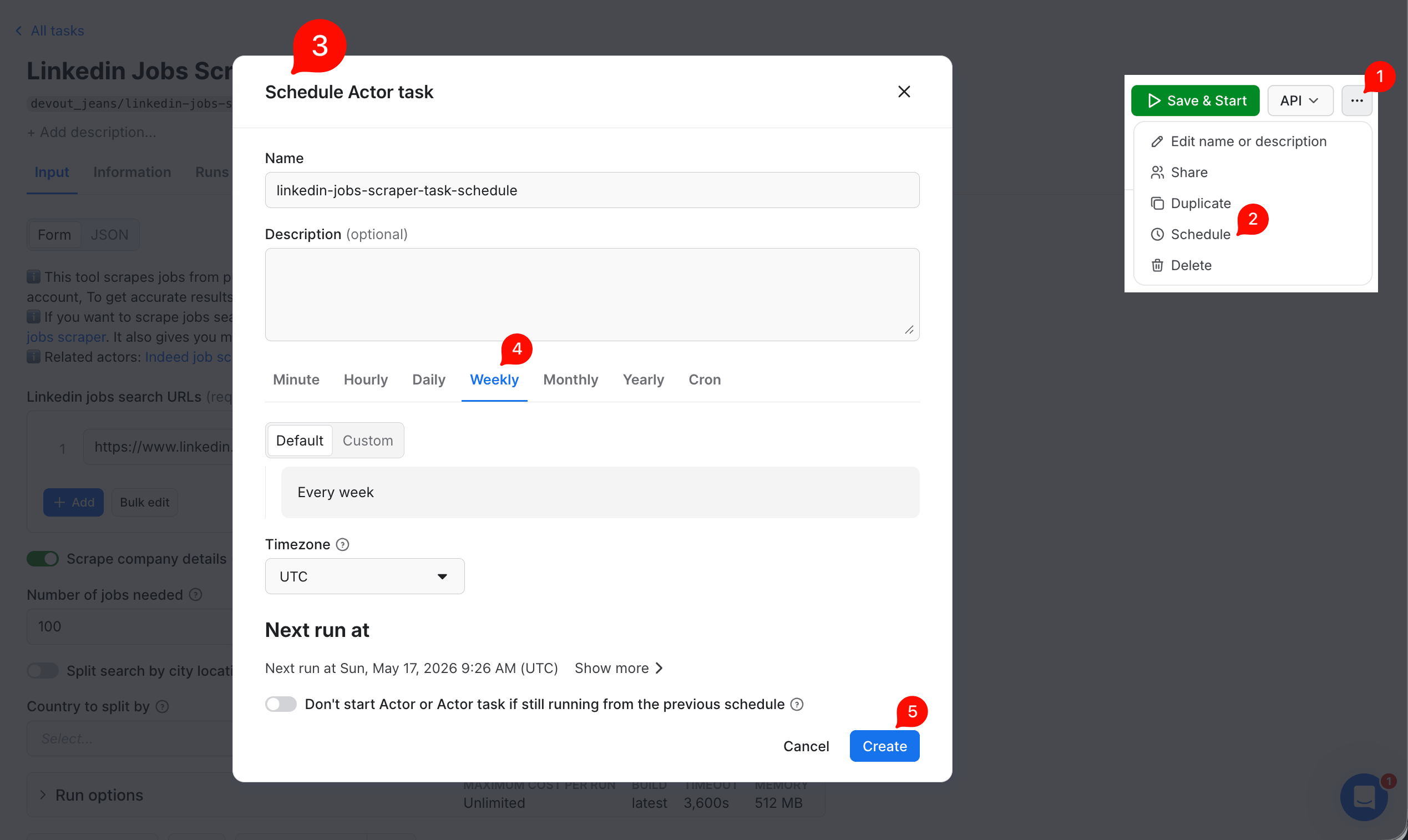Switch to the Minute schedule tab

296,379
